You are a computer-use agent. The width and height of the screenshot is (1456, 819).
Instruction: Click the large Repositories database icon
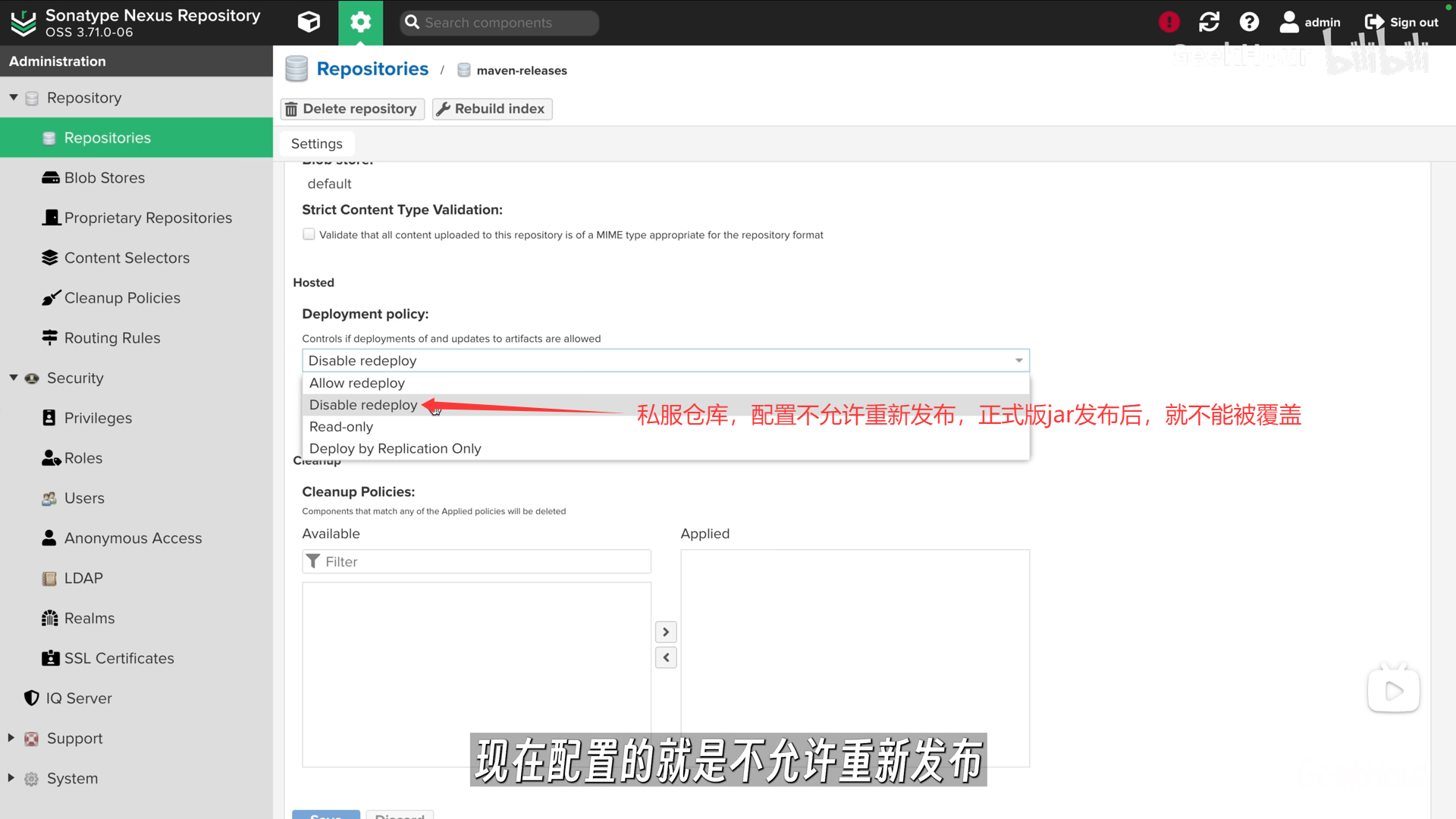(297, 69)
